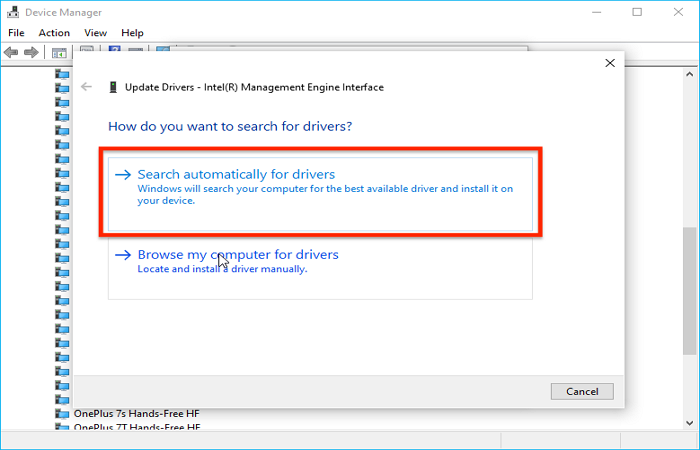The width and height of the screenshot is (700, 450).
Task: Click the vertical scrollbar thumb in device list
Action: click(x=690, y=290)
